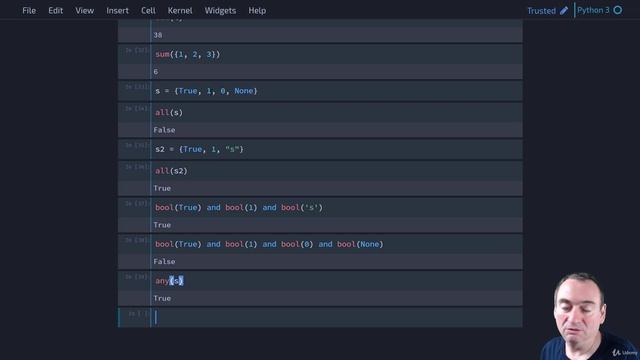Select the cell s2 = {True, 1, "s"}
The image size is (640, 360).
point(337,149)
